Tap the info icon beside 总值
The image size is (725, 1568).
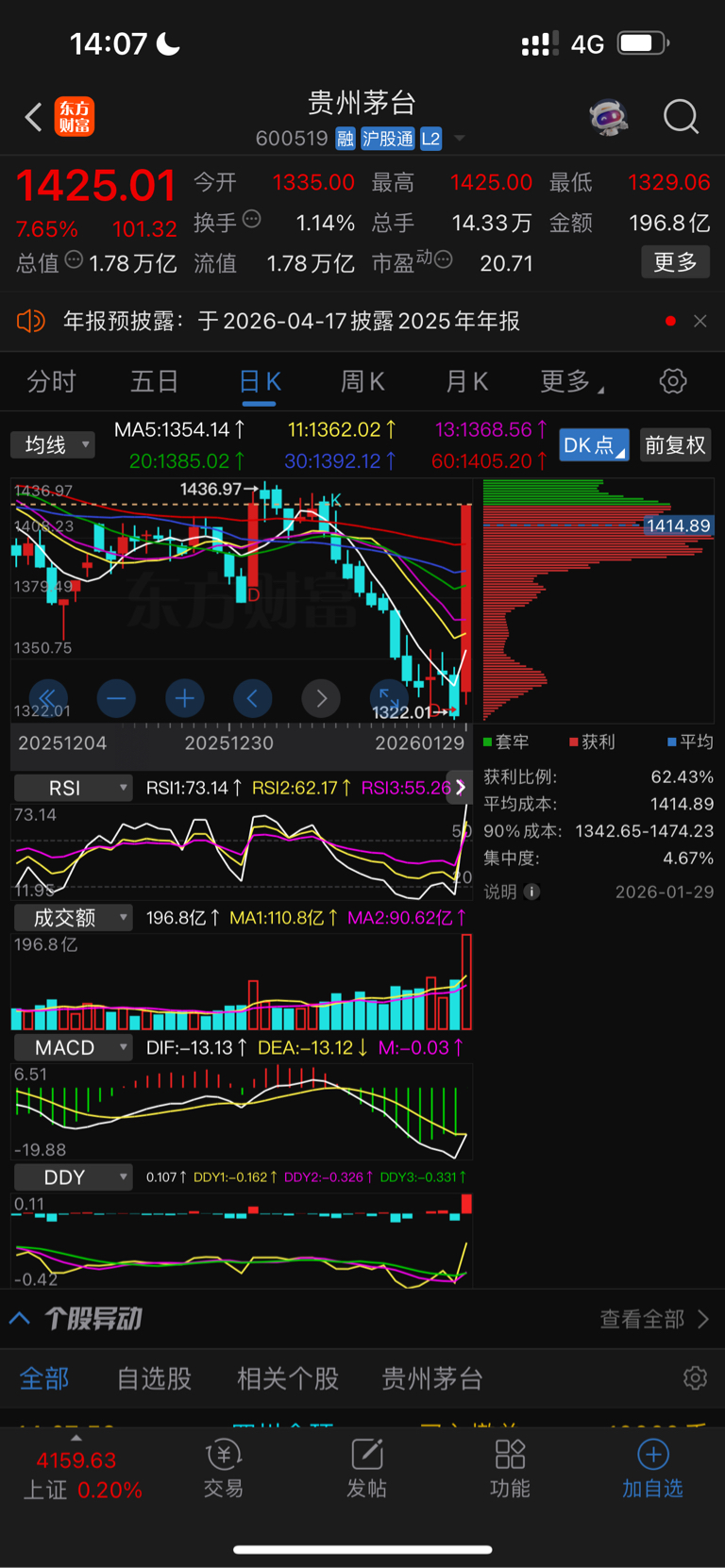click(74, 259)
